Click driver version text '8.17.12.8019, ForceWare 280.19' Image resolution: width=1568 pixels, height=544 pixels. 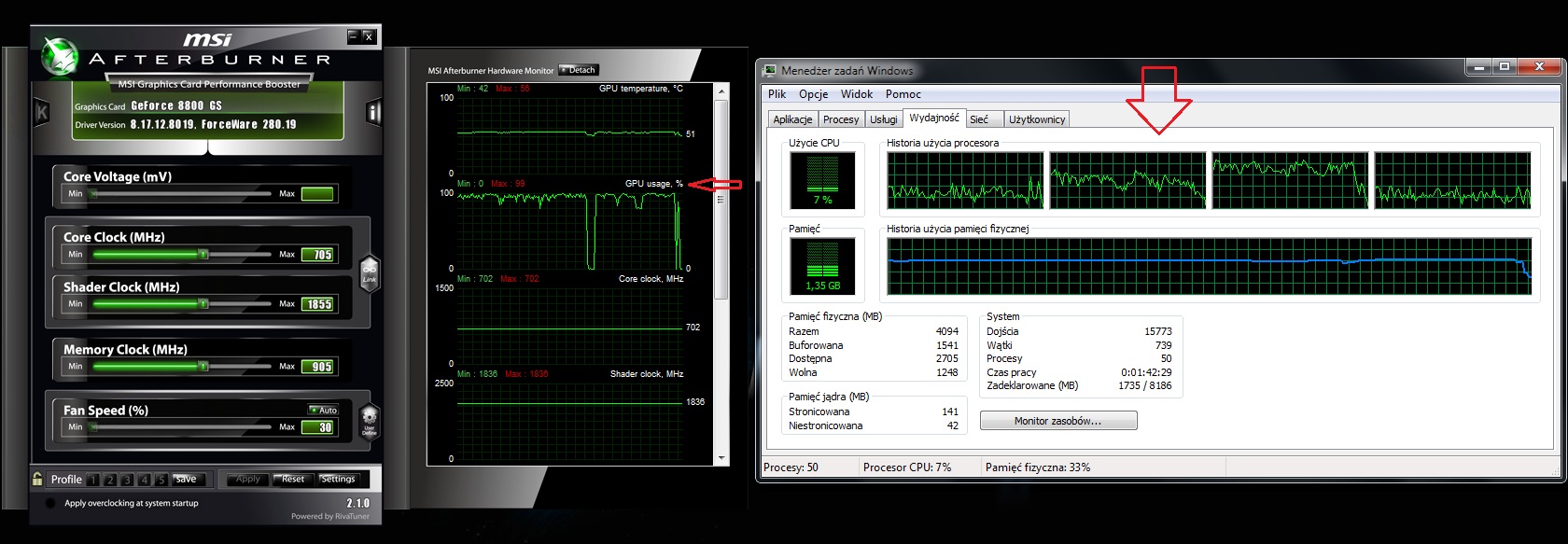(213, 124)
